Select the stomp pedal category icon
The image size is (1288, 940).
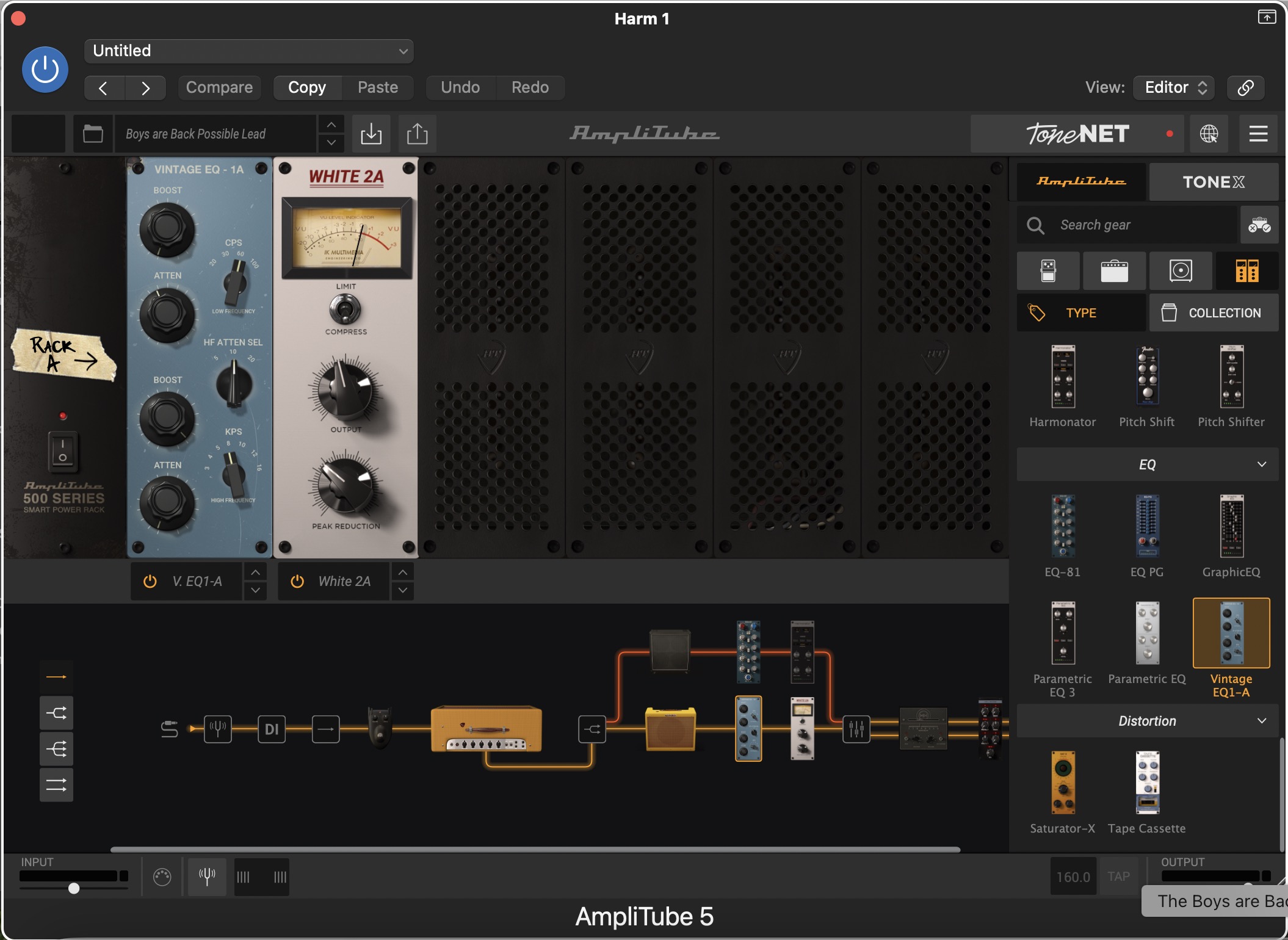(x=1048, y=270)
